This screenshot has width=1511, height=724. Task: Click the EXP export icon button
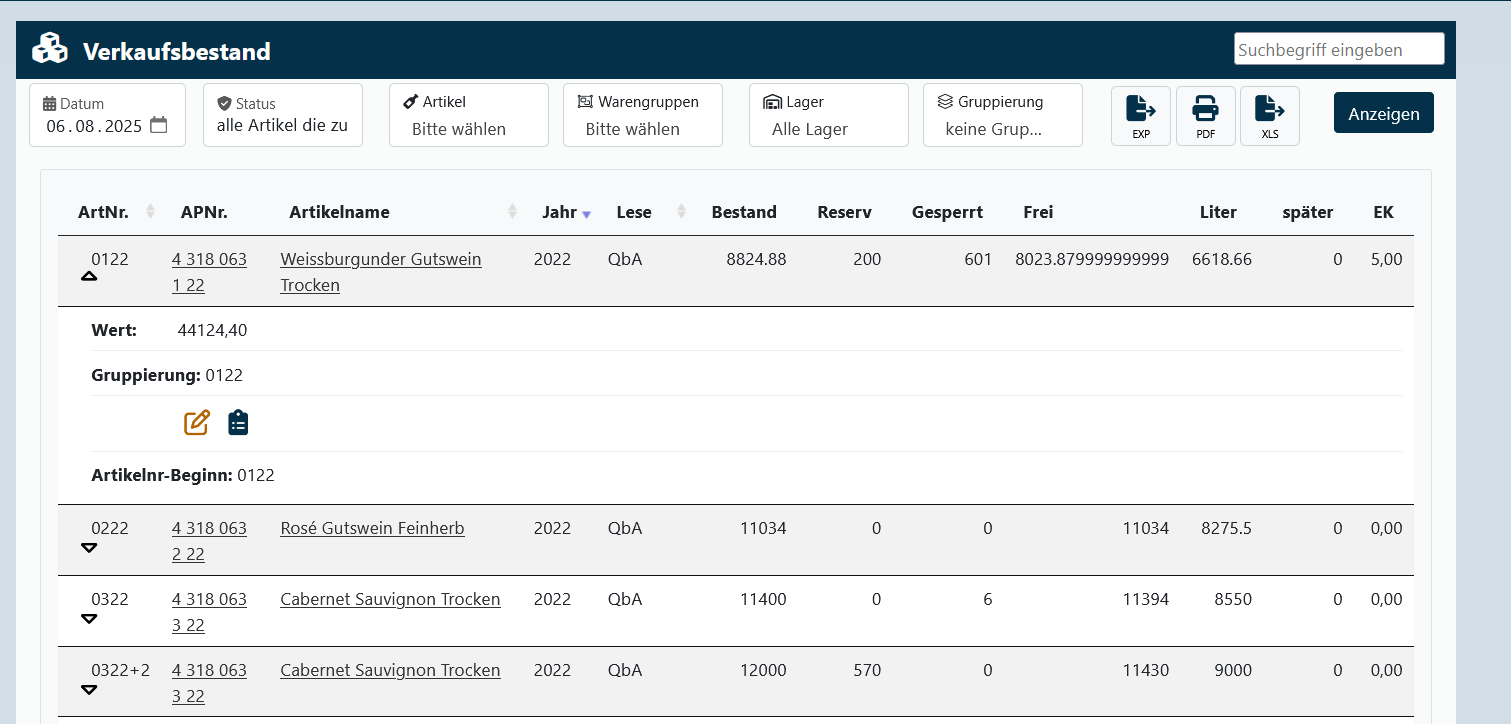click(x=1140, y=115)
